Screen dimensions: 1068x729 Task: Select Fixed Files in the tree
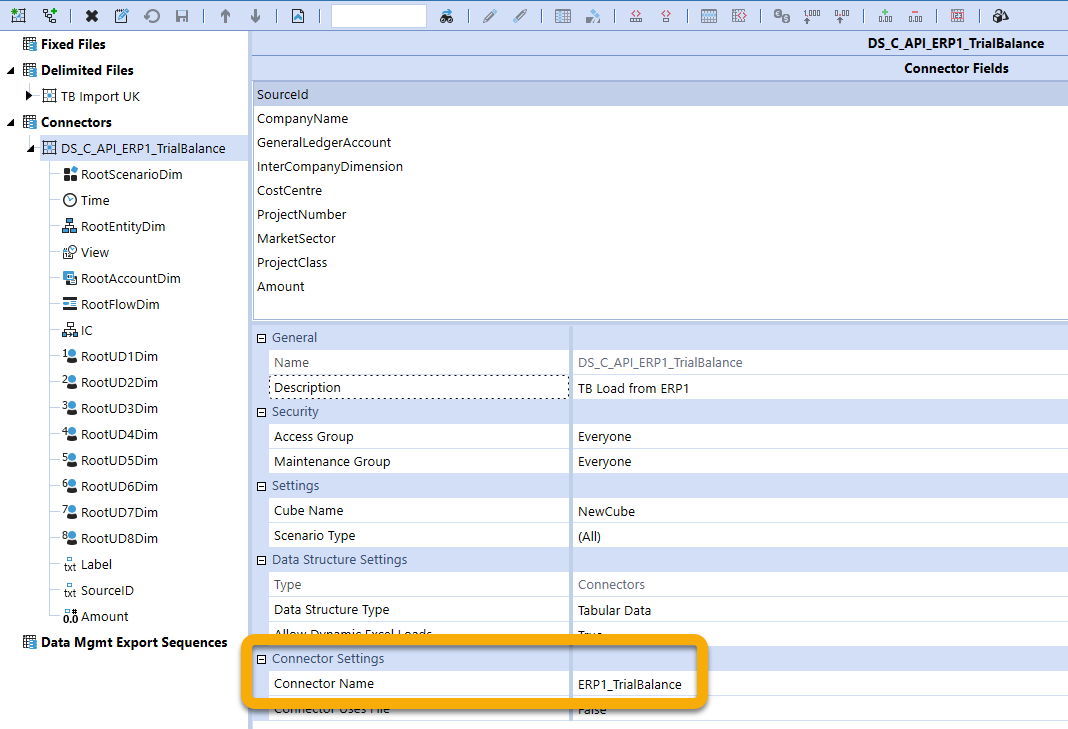(73, 44)
